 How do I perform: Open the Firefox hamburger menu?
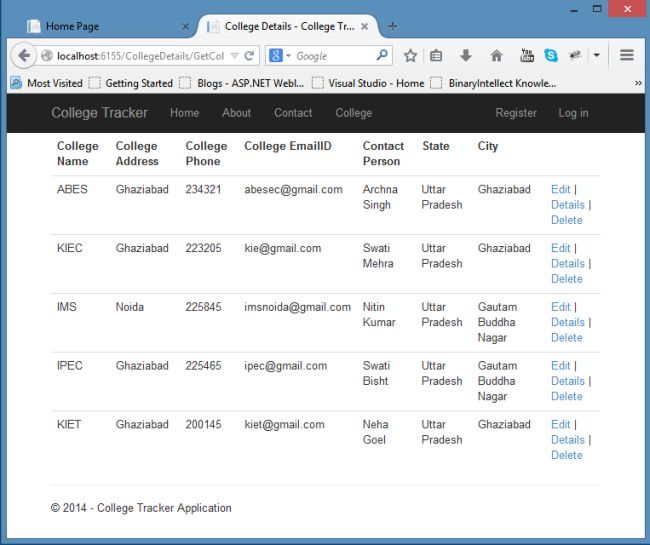point(627,55)
